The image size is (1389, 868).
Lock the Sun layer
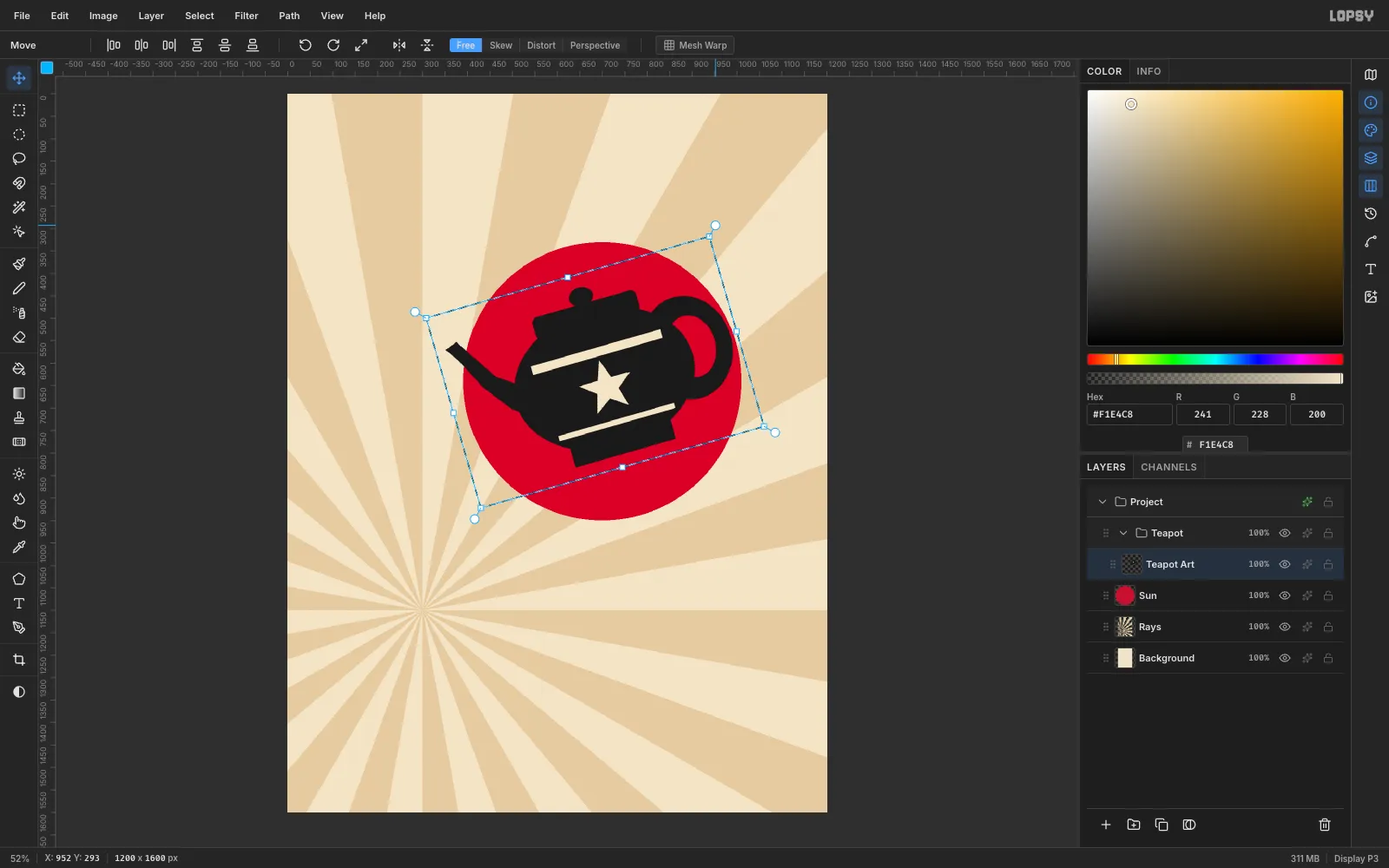coord(1328,595)
